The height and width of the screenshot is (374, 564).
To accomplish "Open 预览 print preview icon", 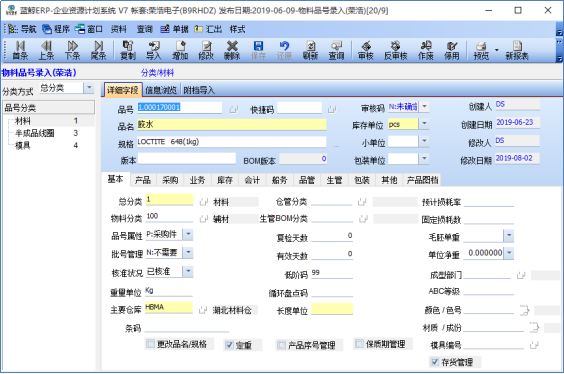I will tap(481, 50).
